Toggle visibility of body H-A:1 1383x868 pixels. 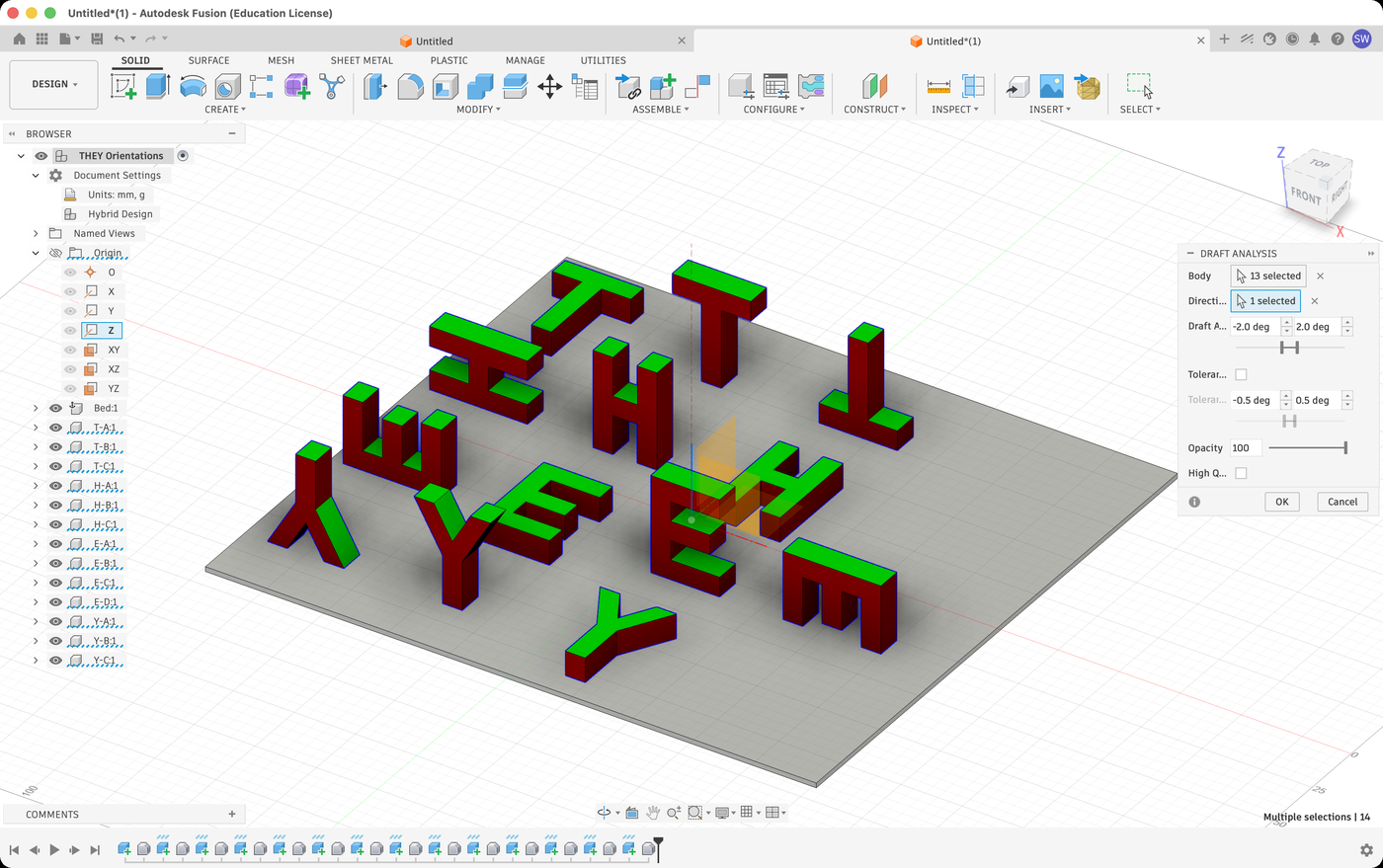point(55,486)
